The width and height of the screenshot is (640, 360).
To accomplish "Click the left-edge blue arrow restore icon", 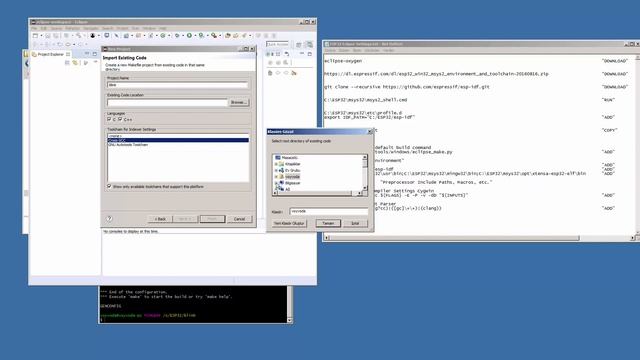I will [x=27, y=63].
